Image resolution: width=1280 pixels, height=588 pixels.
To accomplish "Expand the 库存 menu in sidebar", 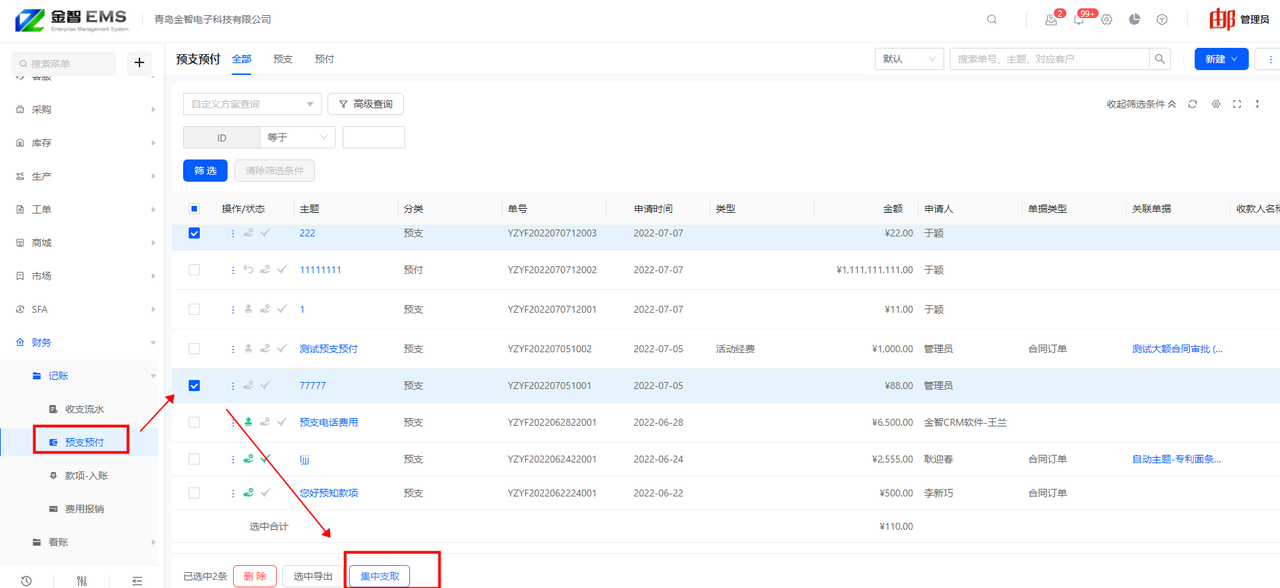I will click(80, 143).
